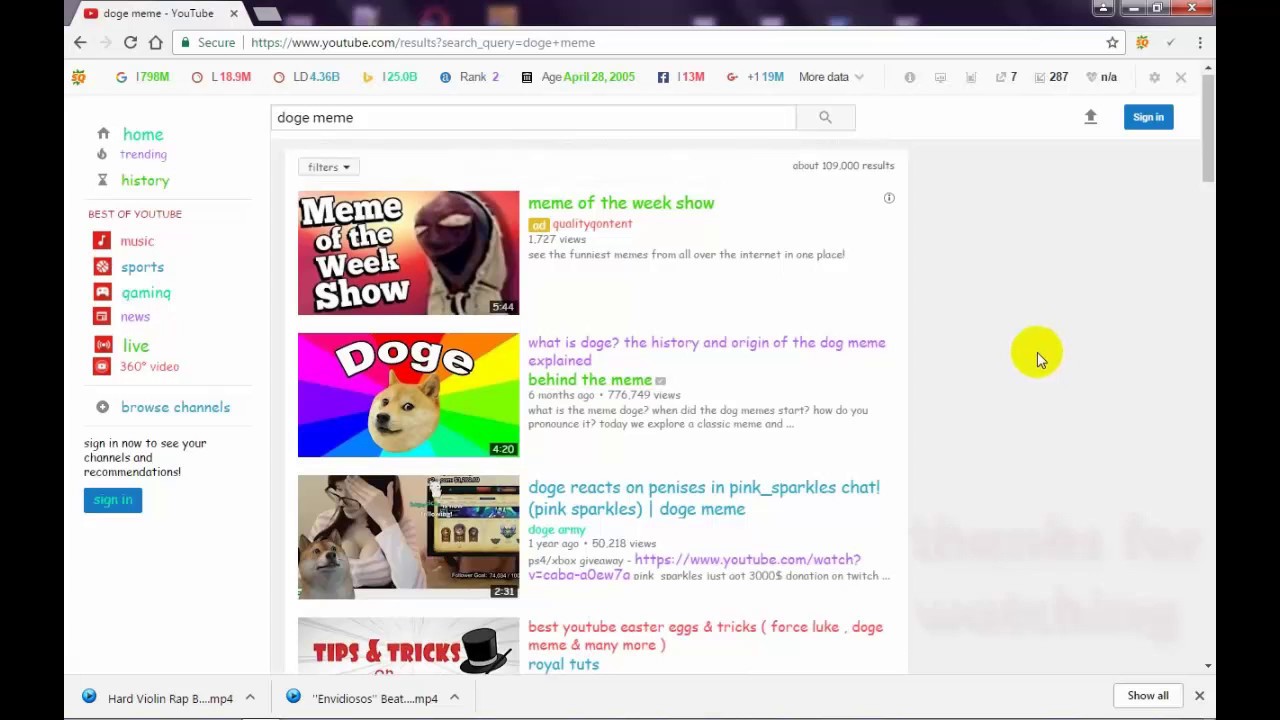Bookmark this page with the star icon
The image size is (1280, 720).
1112,42
